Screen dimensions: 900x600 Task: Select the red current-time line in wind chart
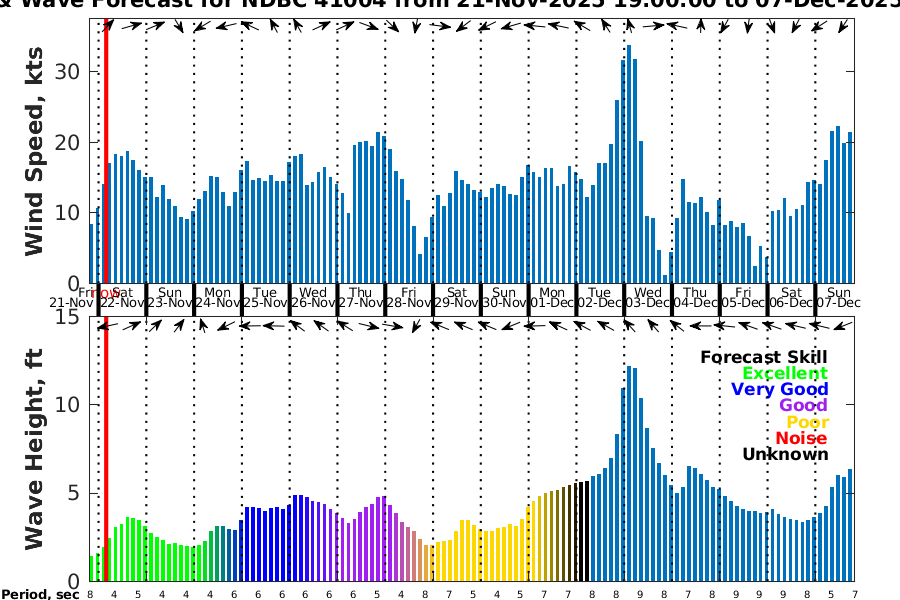tap(106, 150)
